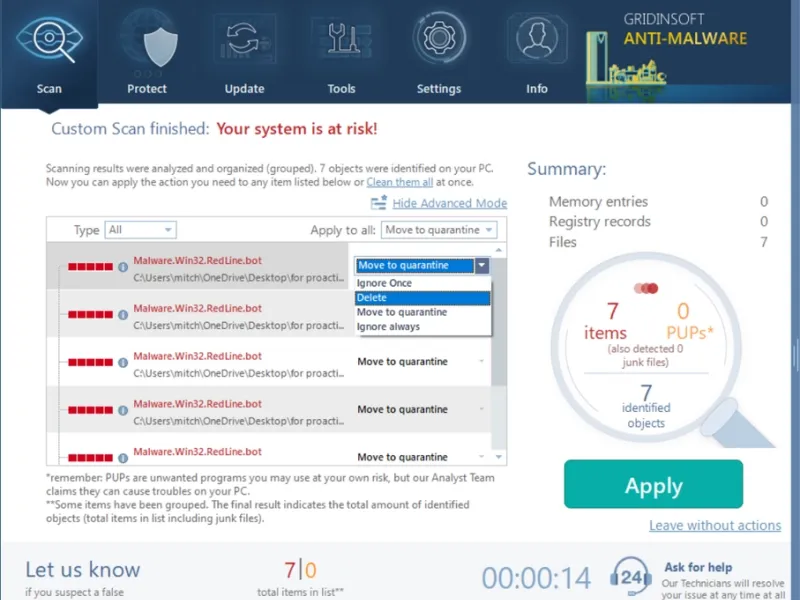Click the Hide Advanced Mode link
The image size is (800, 600).
click(x=449, y=203)
